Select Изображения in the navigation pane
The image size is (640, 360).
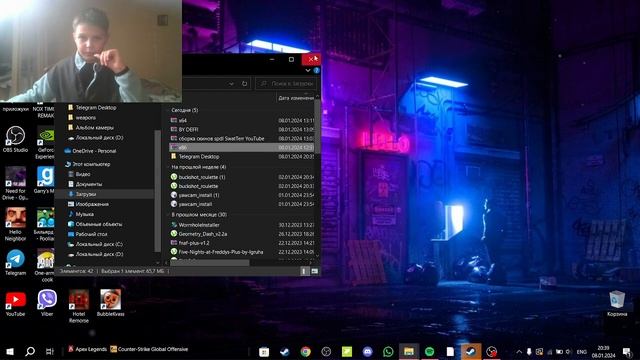pyautogui.click(x=92, y=204)
